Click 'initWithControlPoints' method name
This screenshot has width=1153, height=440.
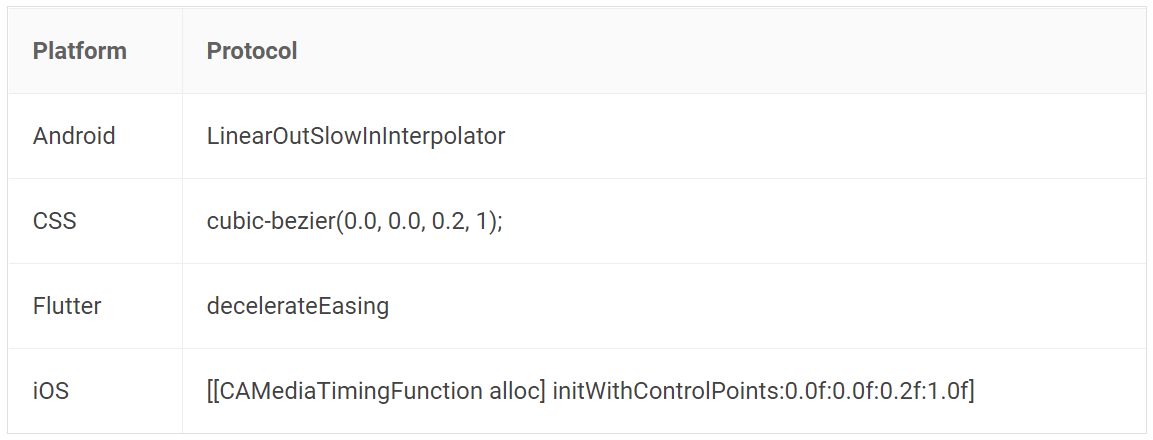pyautogui.click(x=665, y=390)
